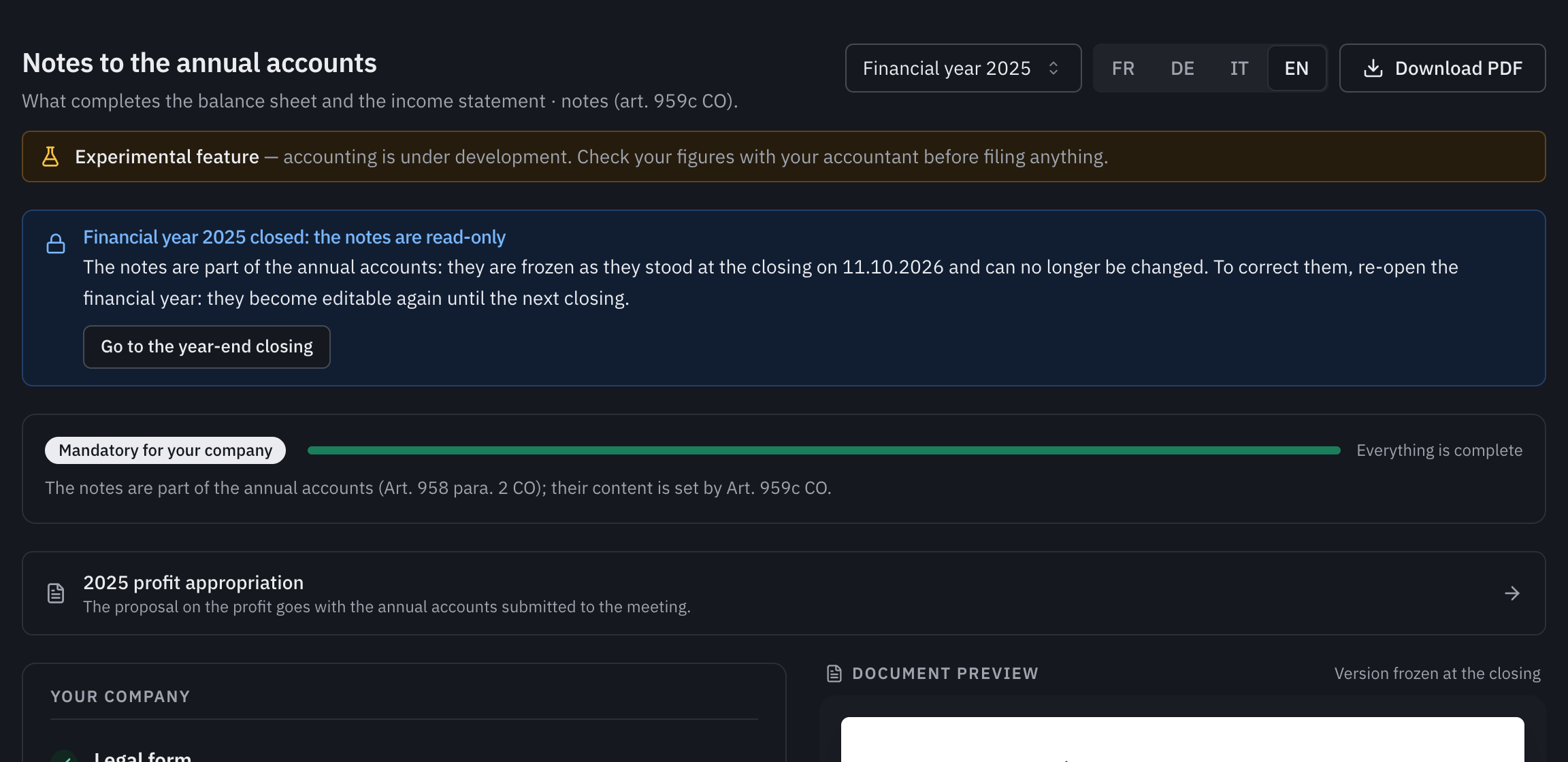
Task: Click the 'Financial year 2025 closed' notice title
Action: (x=294, y=237)
